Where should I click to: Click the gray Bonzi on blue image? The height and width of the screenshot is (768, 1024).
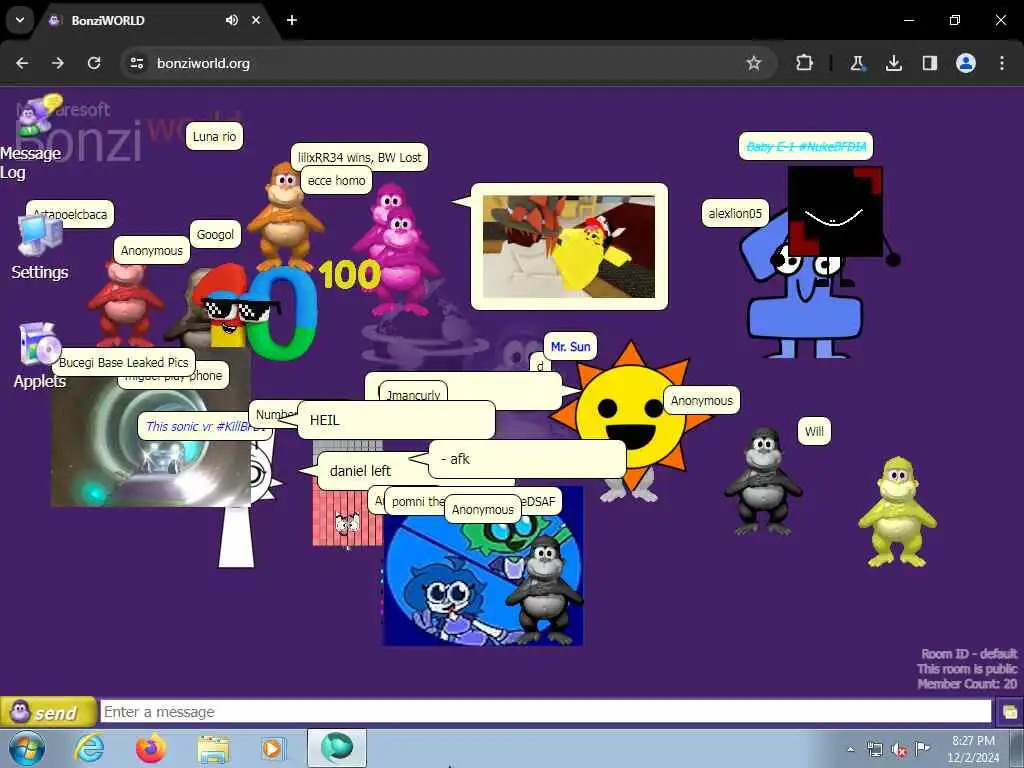(543, 588)
